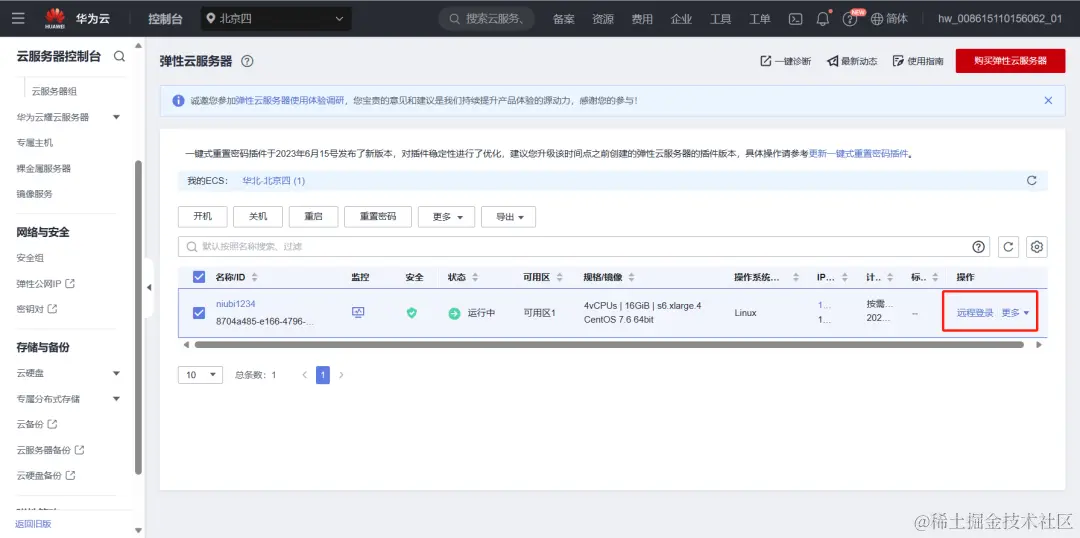Click the top cloud service search box

point(487,19)
